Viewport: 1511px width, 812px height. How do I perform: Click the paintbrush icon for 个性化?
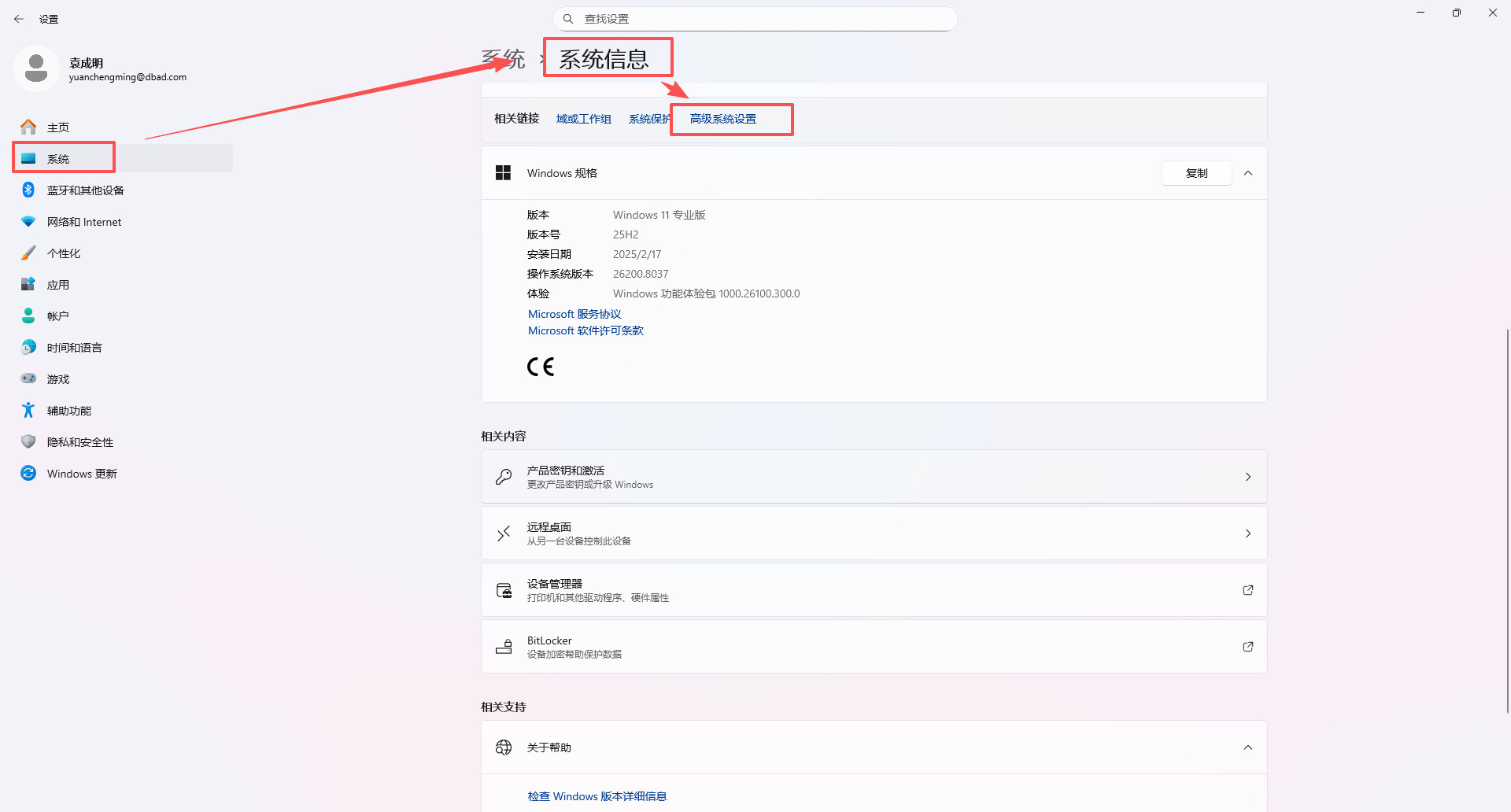pos(28,253)
